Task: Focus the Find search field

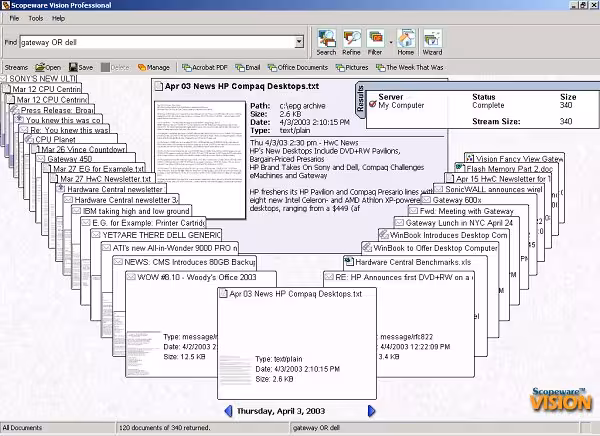Action: pos(157,42)
